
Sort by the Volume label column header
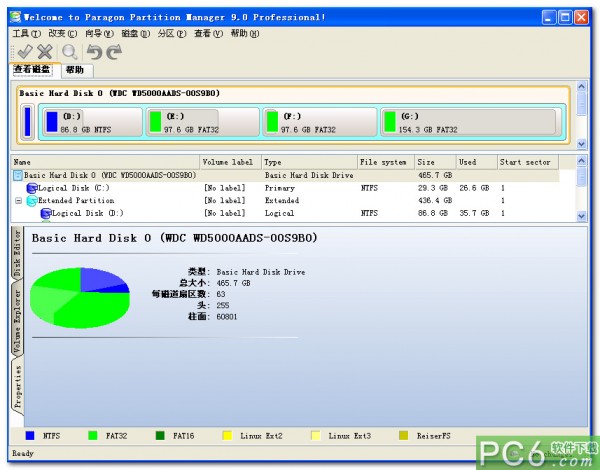[230, 162]
